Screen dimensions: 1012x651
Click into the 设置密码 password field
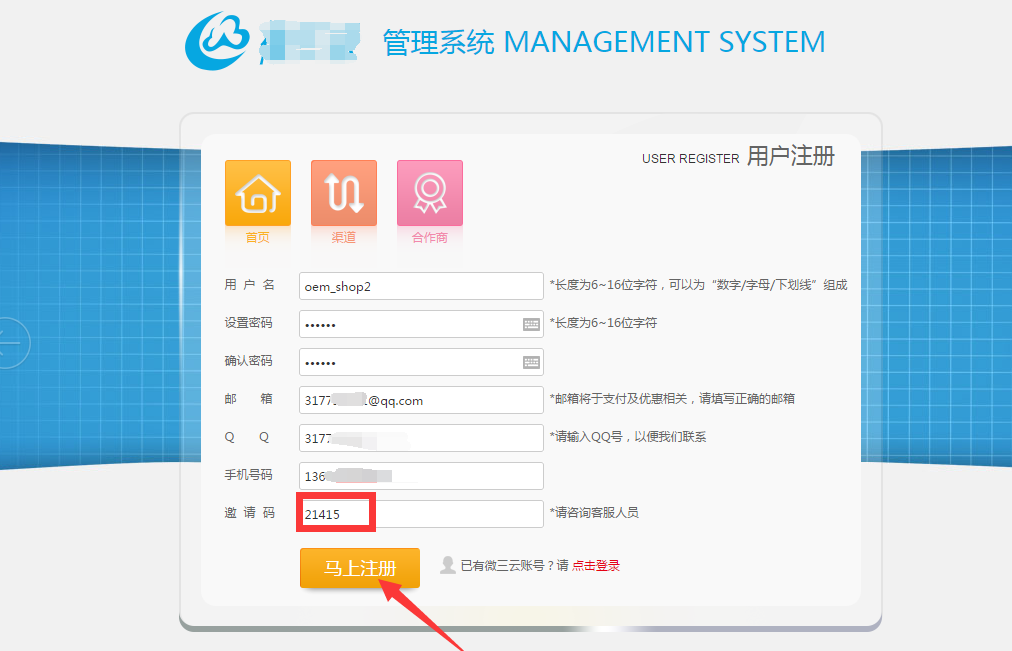(x=410, y=325)
